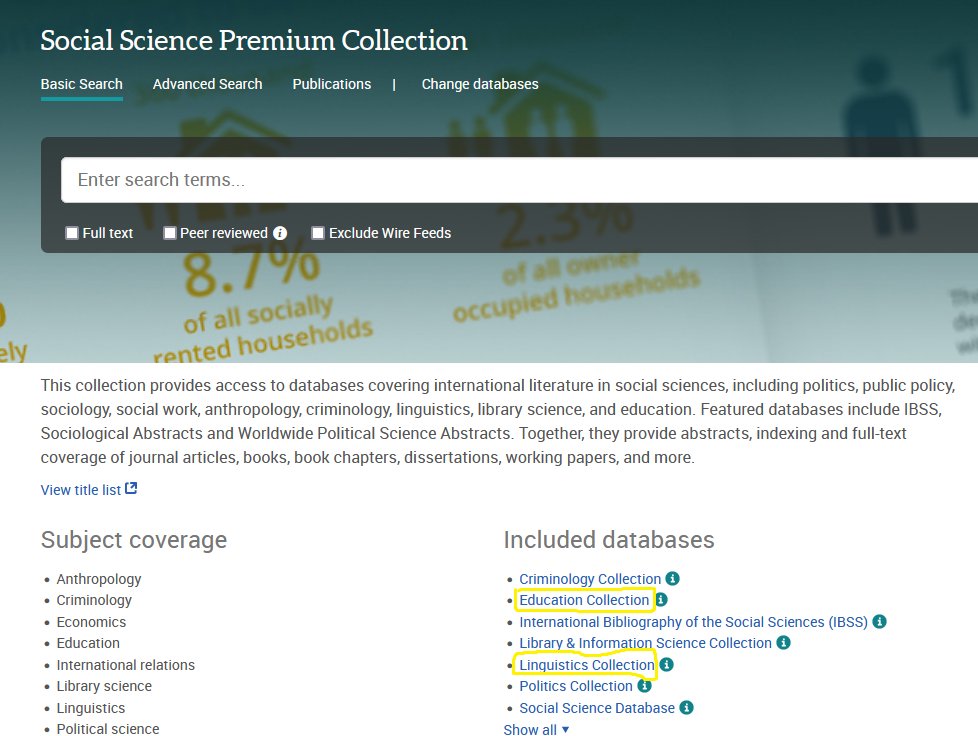978x736 pixels.
Task: Open info icon for Education Collection
Action: pyautogui.click(x=661, y=599)
